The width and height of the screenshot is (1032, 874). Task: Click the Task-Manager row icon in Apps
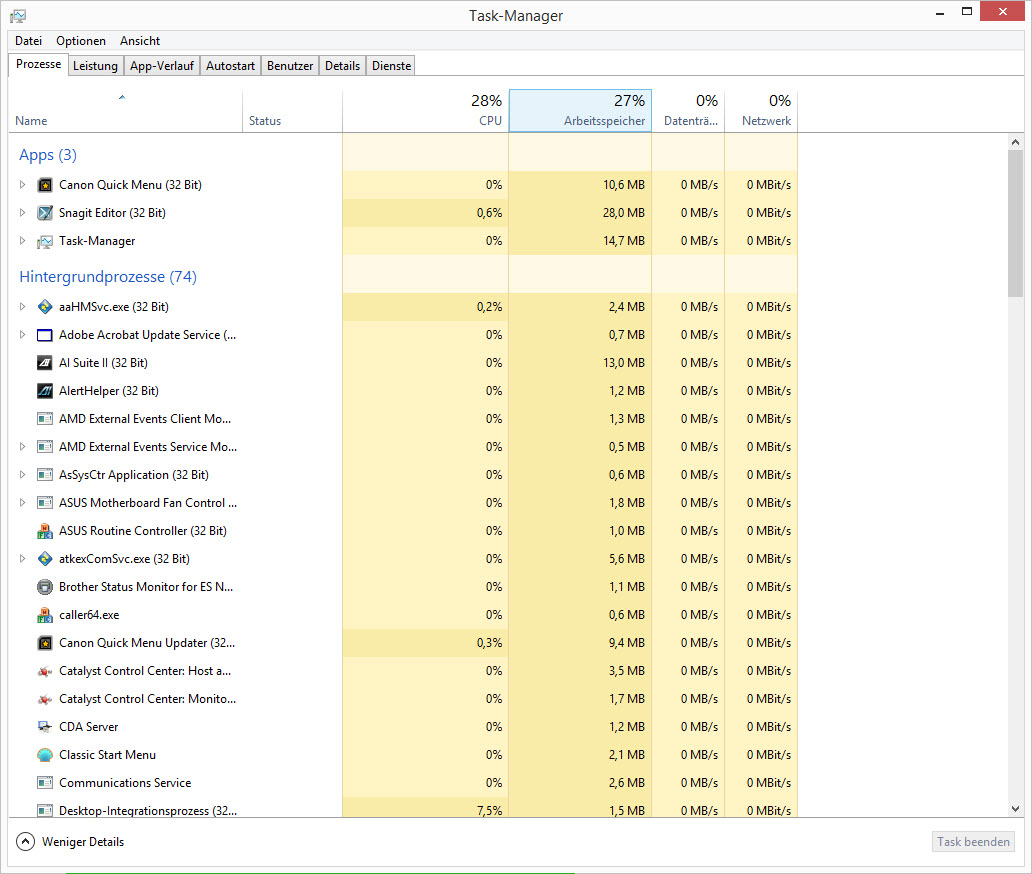tap(45, 242)
